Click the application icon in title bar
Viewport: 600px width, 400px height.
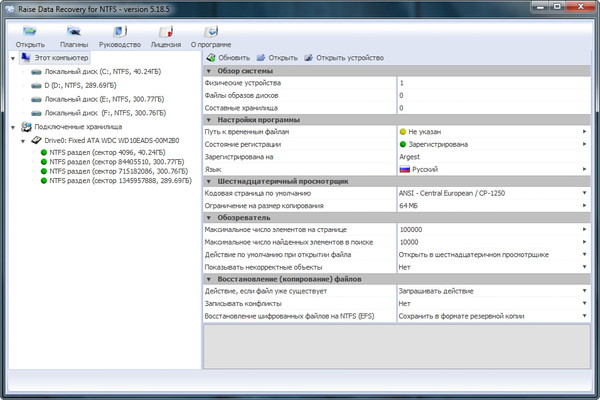pos(10,8)
